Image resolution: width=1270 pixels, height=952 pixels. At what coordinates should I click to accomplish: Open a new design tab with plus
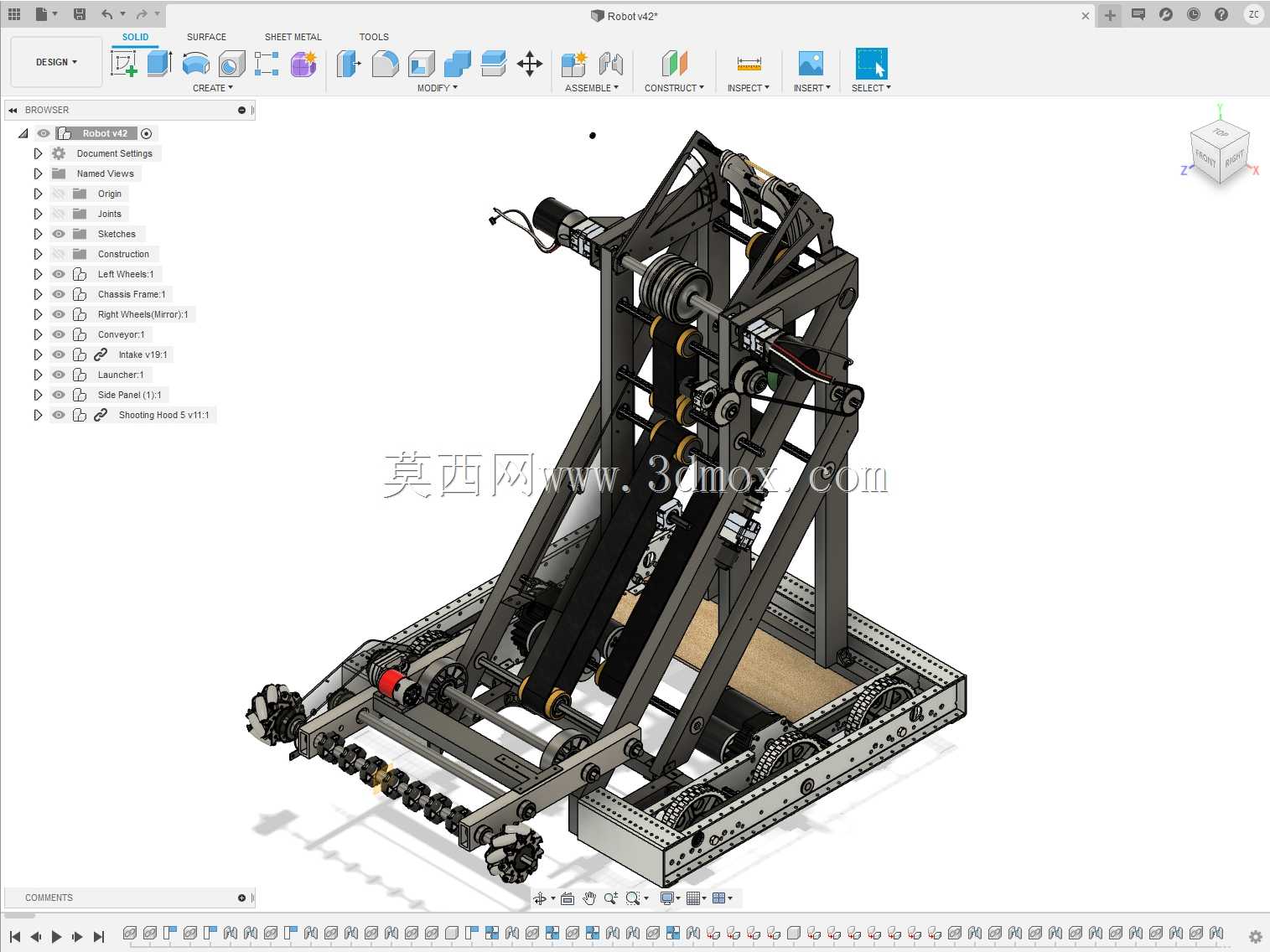pyautogui.click(x=1110, y=15)
